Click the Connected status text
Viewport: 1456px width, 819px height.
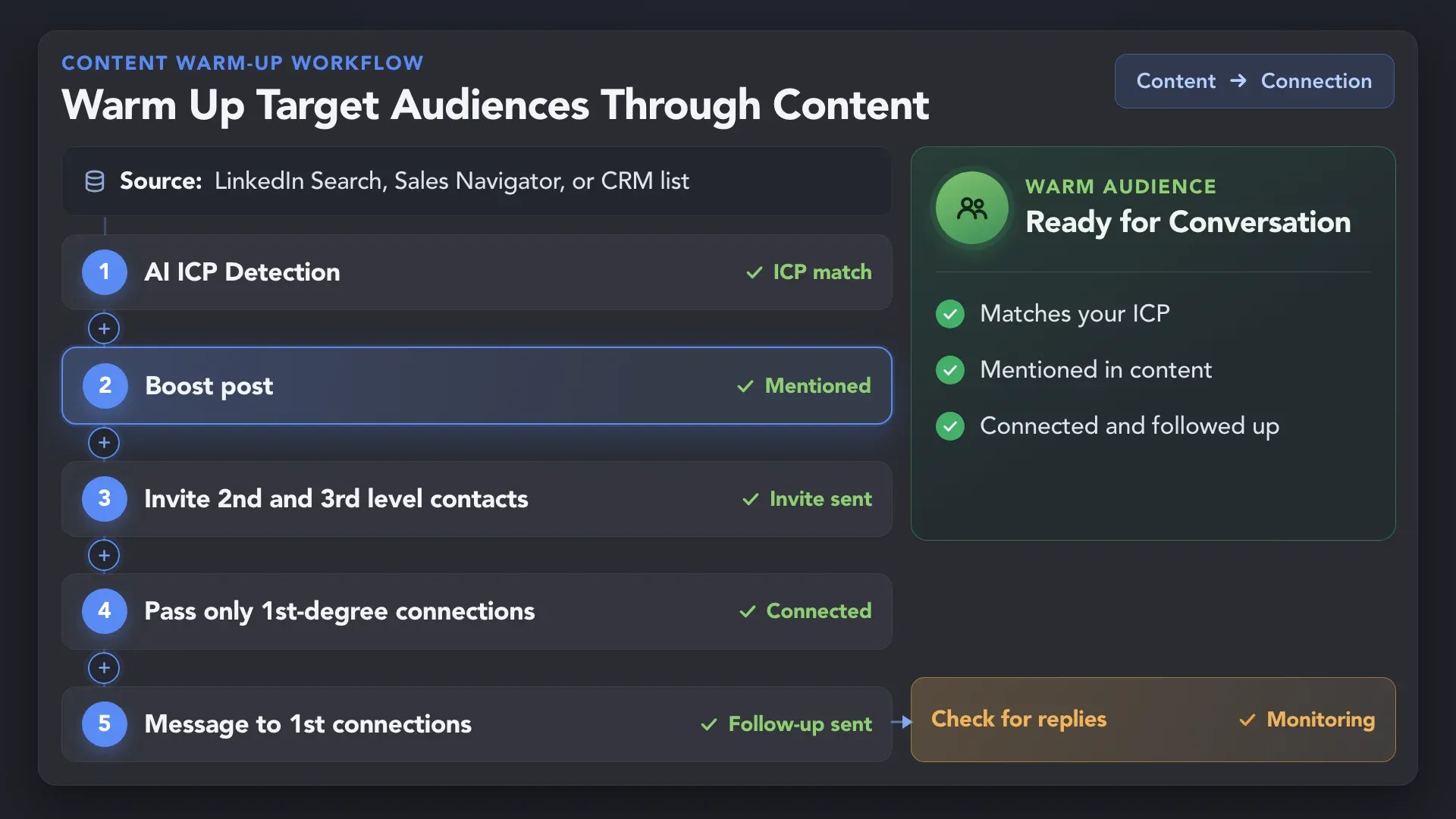tap(819, 610)
